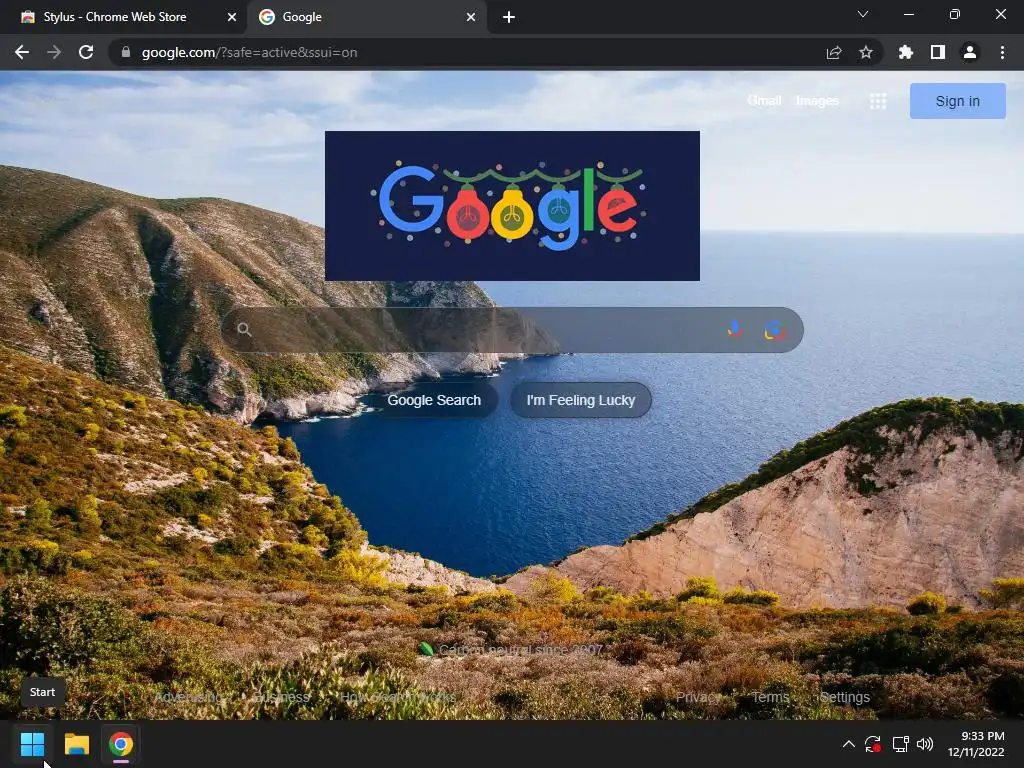
Task: Bookmark this tab with star icon
Action: (866, 52)
